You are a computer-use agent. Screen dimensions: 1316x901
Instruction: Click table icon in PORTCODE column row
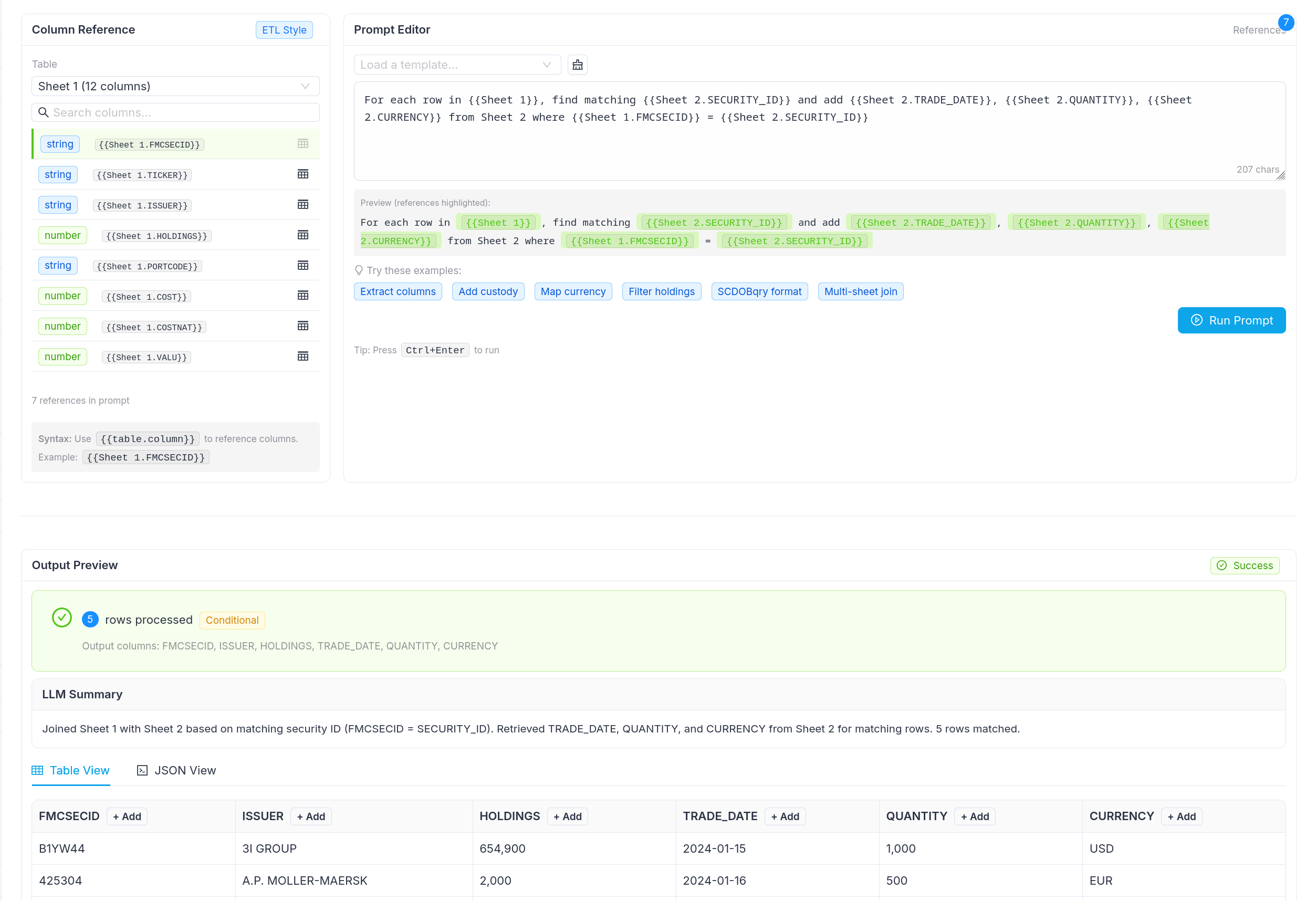pyautogui.click(x=303, y=266)
